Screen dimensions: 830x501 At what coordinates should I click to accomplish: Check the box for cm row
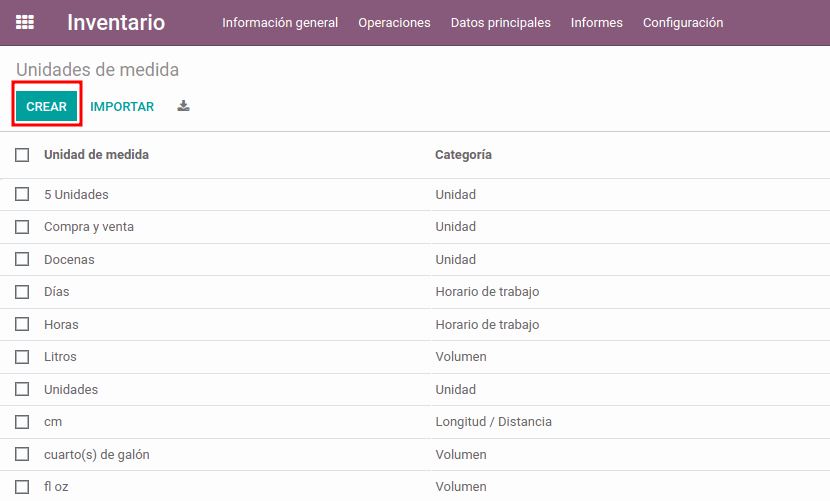click(x=22, y=422)
